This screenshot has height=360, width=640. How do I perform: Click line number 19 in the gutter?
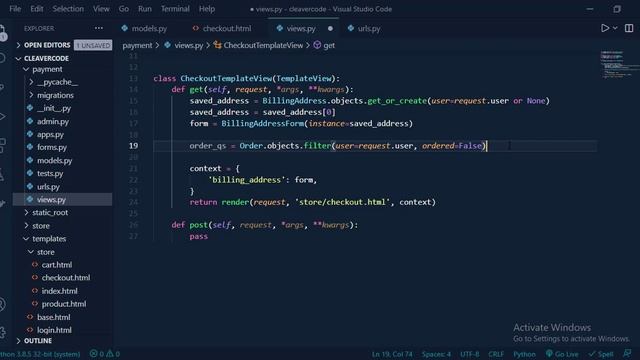pos(133,146)
